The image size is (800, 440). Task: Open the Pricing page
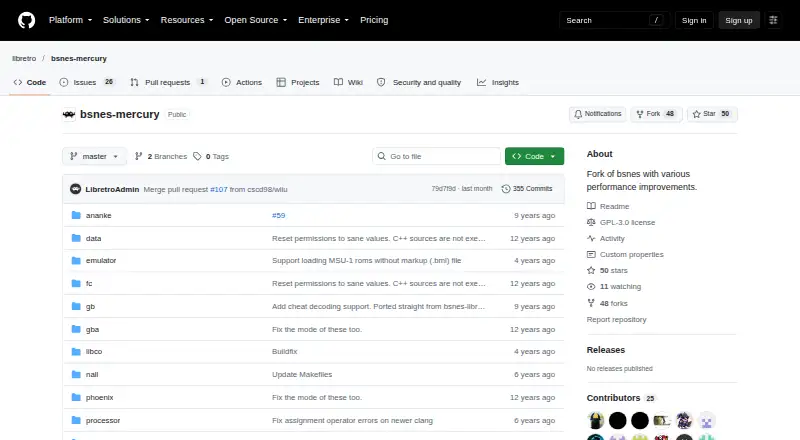tap(374, 20)
